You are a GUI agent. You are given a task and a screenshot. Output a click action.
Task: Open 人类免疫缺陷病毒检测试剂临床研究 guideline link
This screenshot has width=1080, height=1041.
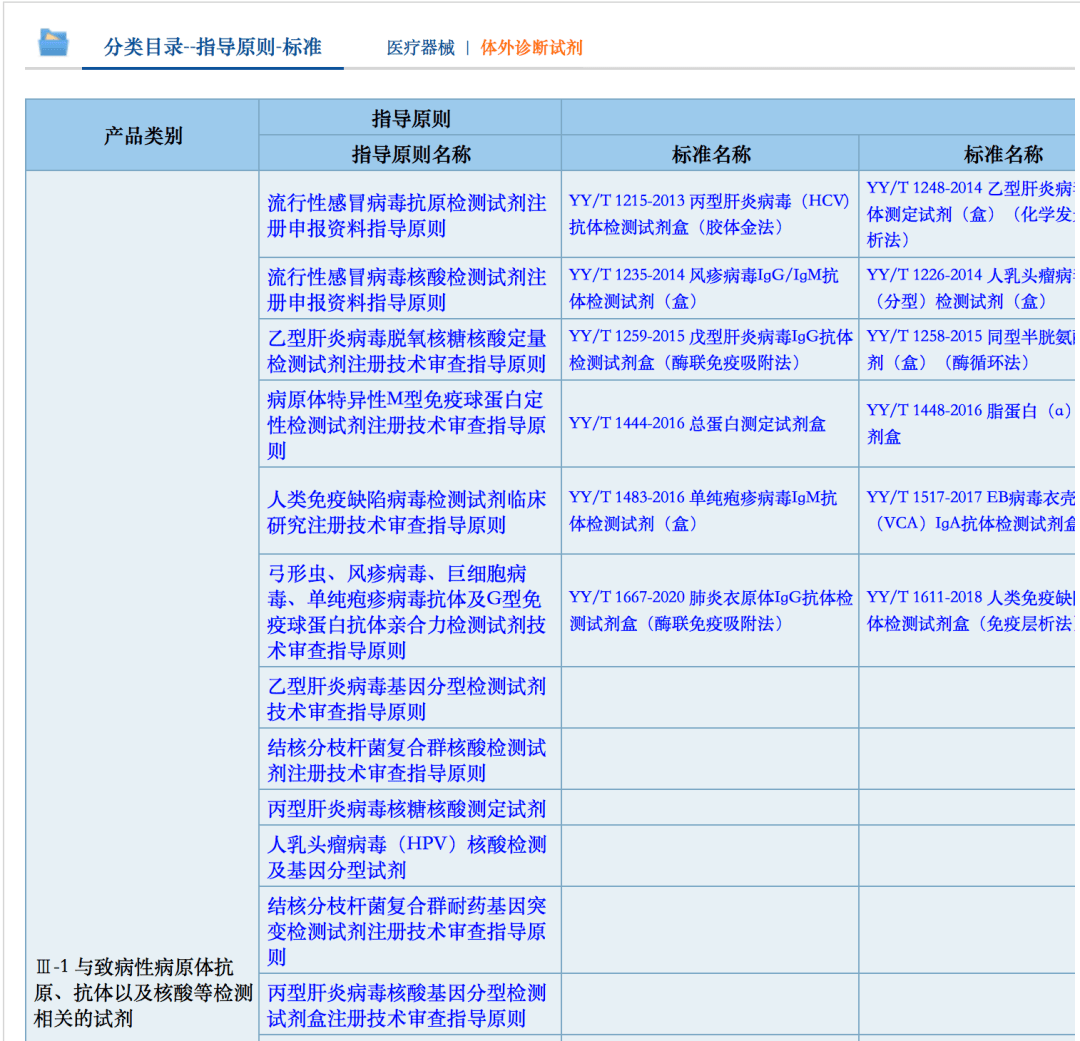(x=407, y=512)
